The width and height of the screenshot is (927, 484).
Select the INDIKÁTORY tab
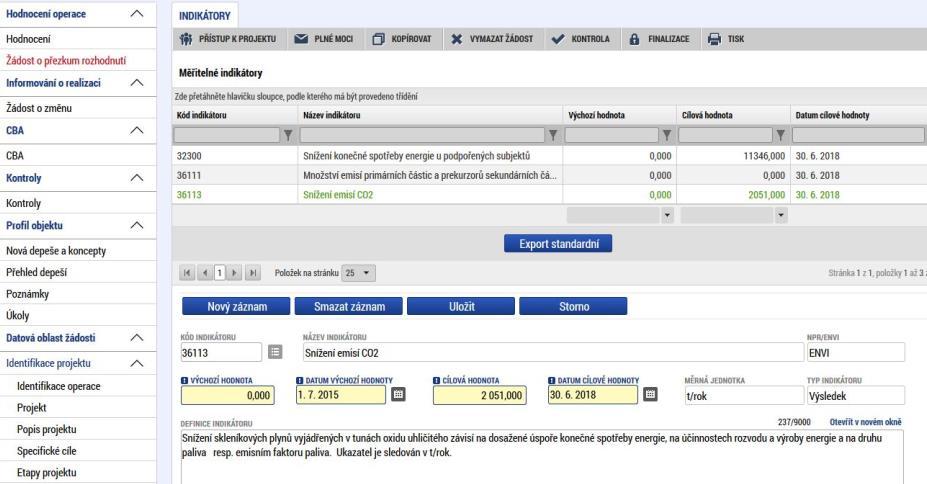click(x=205, y=16)
